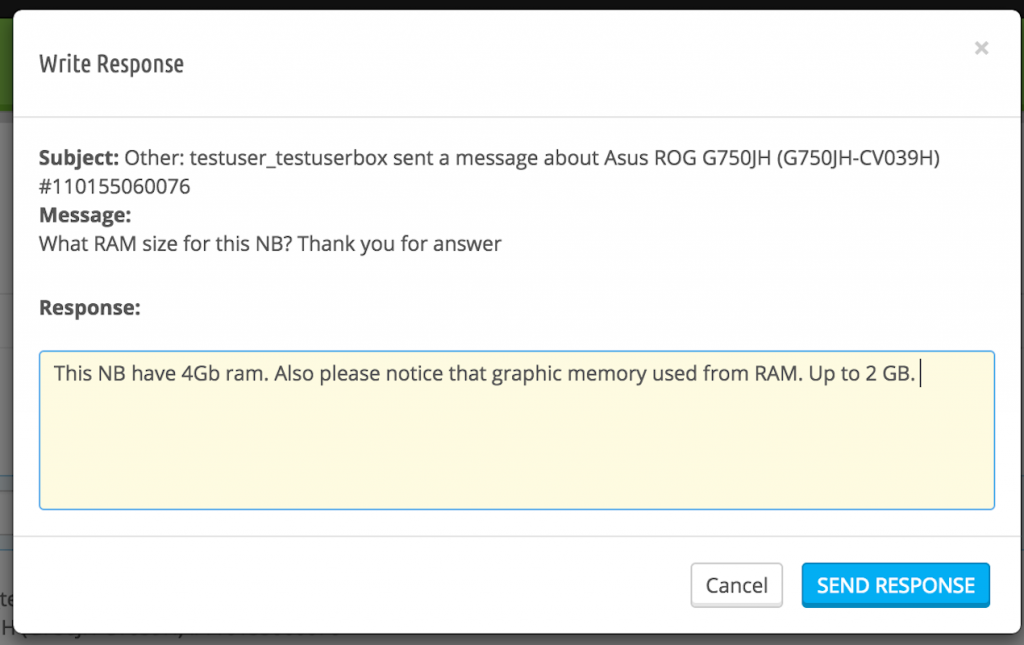Click the bold Response label
This screenshot has width=1024, height=645.
tap(89, 307)
